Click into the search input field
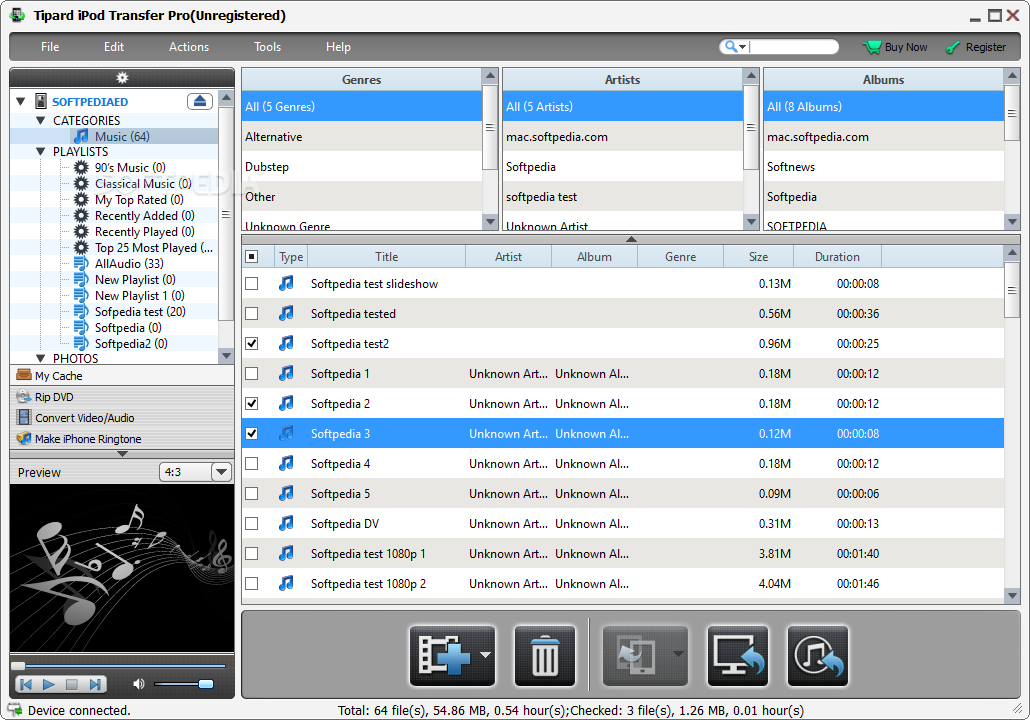This screenshot has width=1030, height=720. tap(793, 47)
